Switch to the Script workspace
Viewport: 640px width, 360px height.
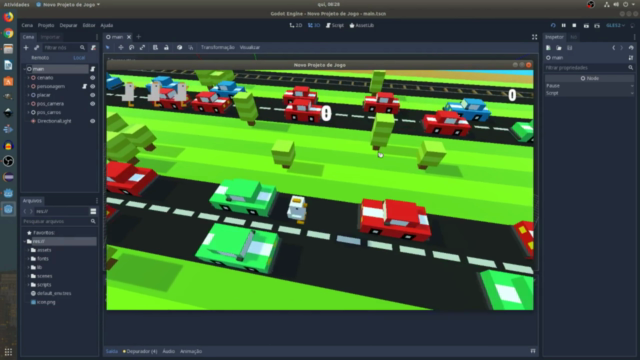pyautogui.click(x=335, y=25)
